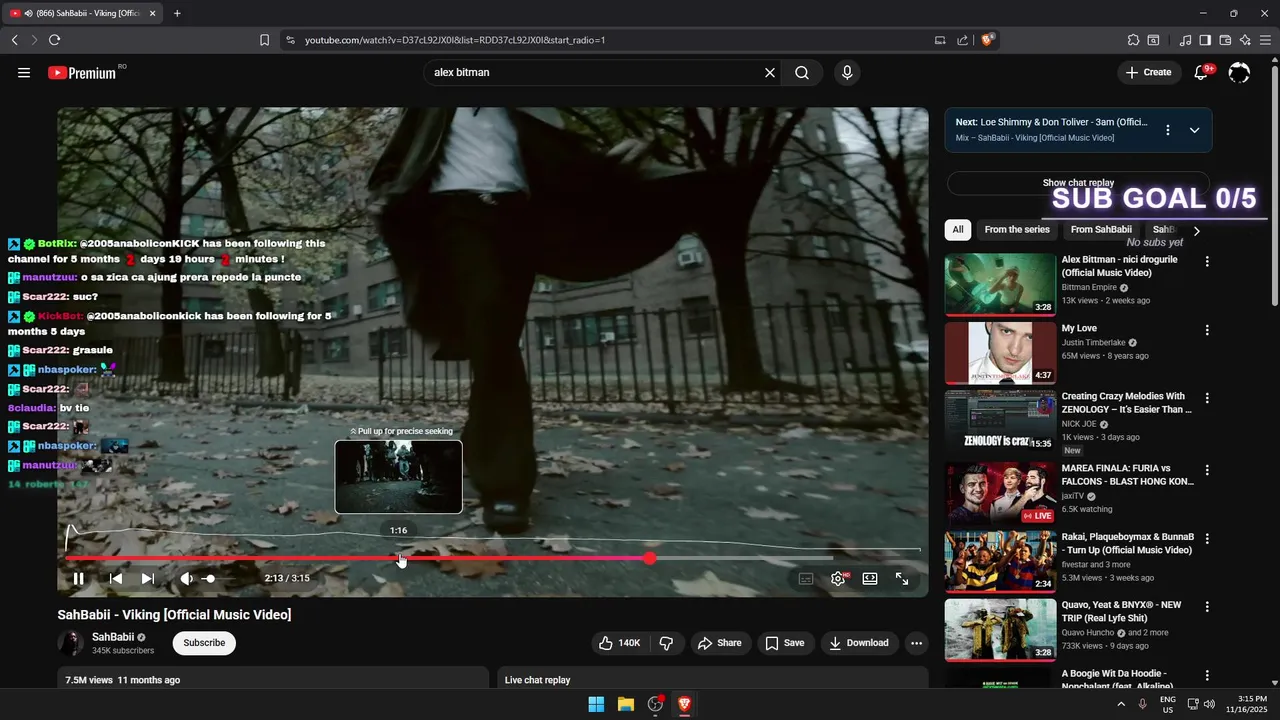Bookmark this page icon
The width and height of the screenshot is (1280, 720).
pos(264,40)
